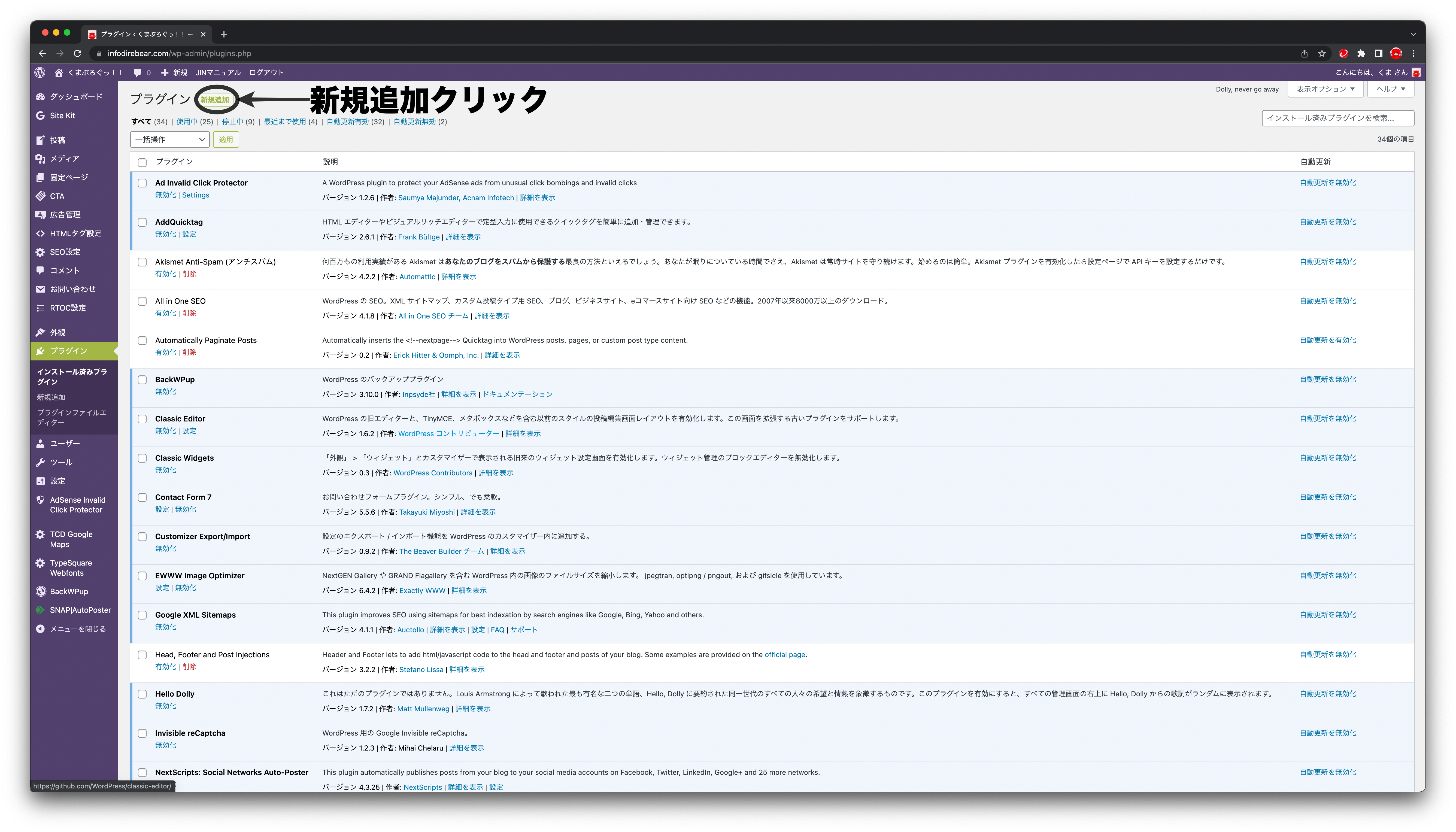Filter by 最近まで使用 (4) plugins
1456x832 pixels.
pyautogui.click(x=290, y=122)
